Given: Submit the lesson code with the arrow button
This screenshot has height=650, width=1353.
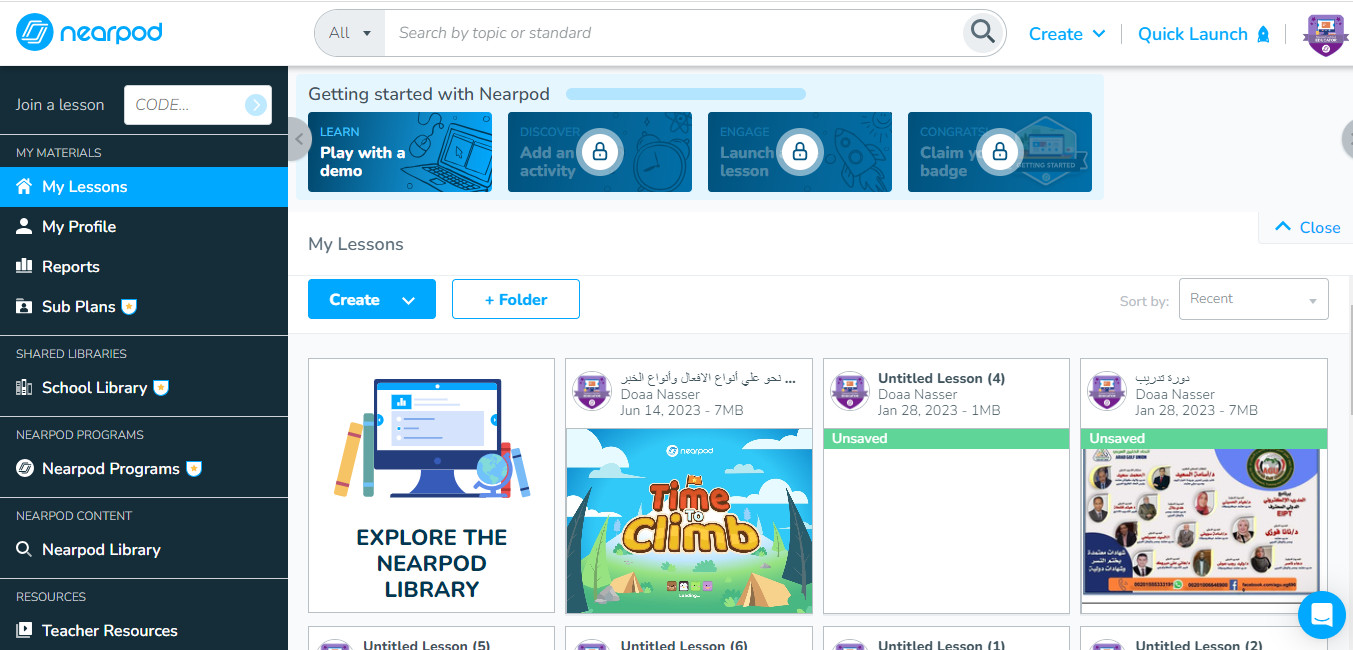Looking at the screenshot, I should tap(256, 104).
